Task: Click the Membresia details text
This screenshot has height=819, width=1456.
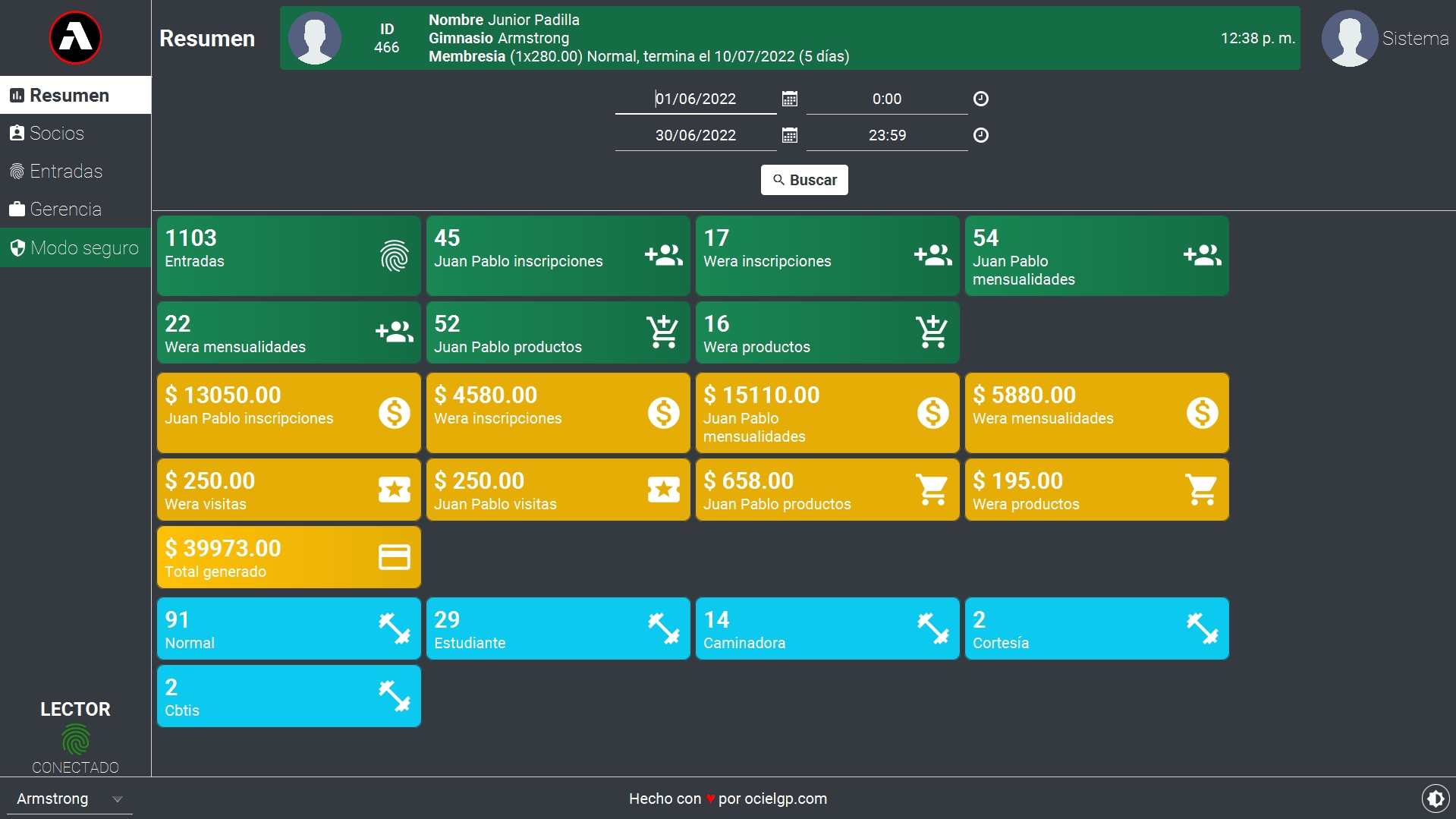Action: point(639,56)
